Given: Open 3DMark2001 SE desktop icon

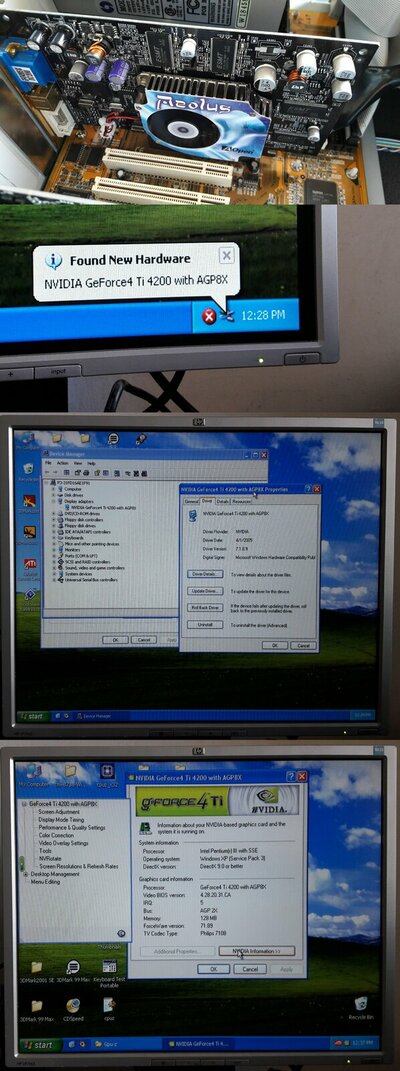Looking at the screenshot, I should click(x=36, y=972).
